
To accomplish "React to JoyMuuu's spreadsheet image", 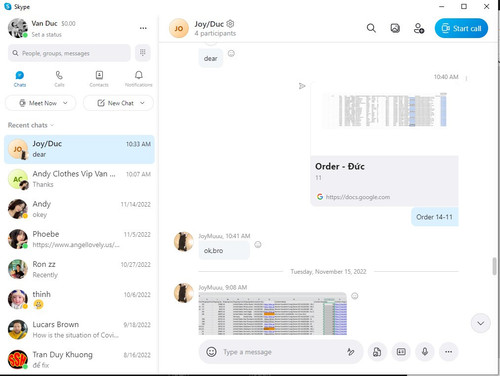I will point(355,296).
